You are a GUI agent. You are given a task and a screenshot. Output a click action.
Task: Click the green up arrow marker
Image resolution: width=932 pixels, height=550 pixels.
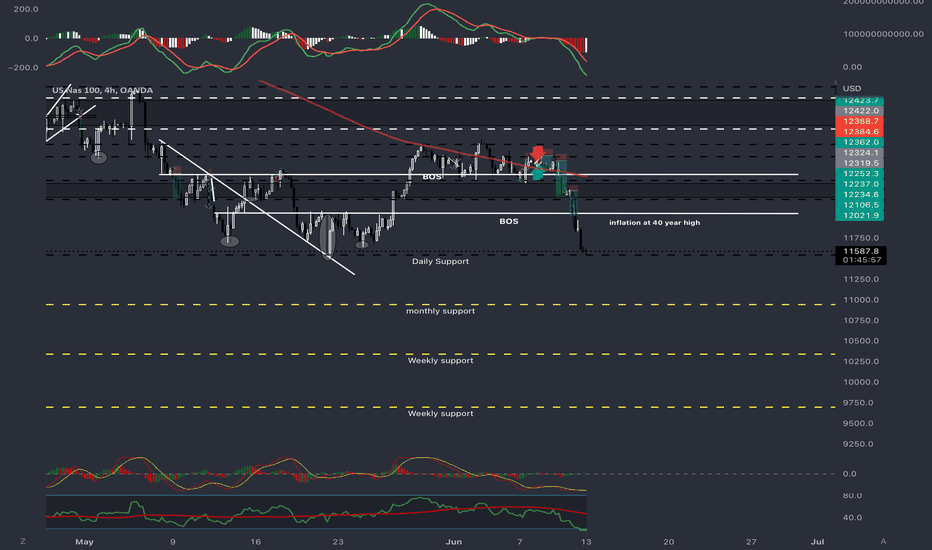coord(538,174)
